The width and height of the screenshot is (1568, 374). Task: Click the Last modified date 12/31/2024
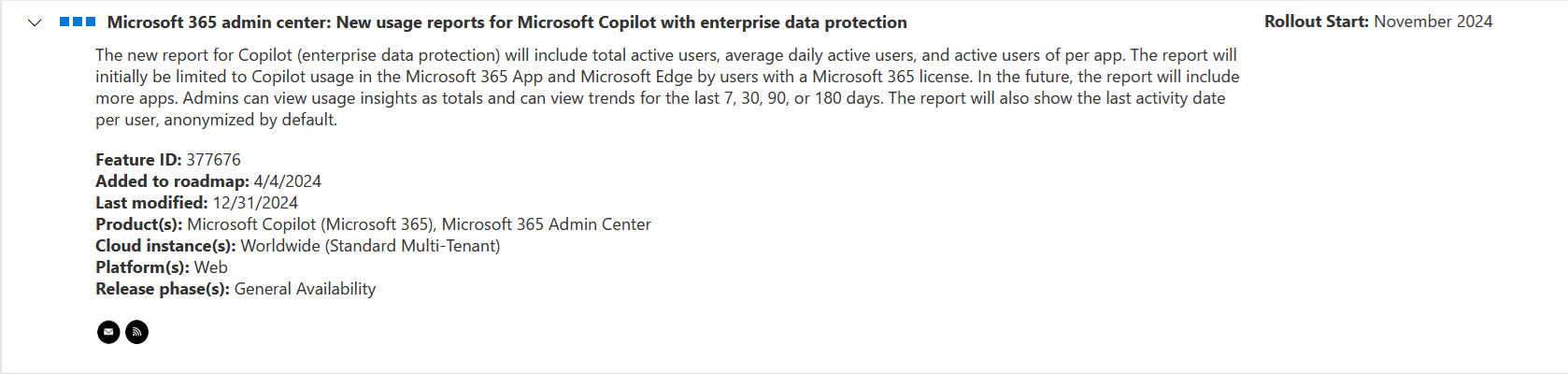(255, 203)
